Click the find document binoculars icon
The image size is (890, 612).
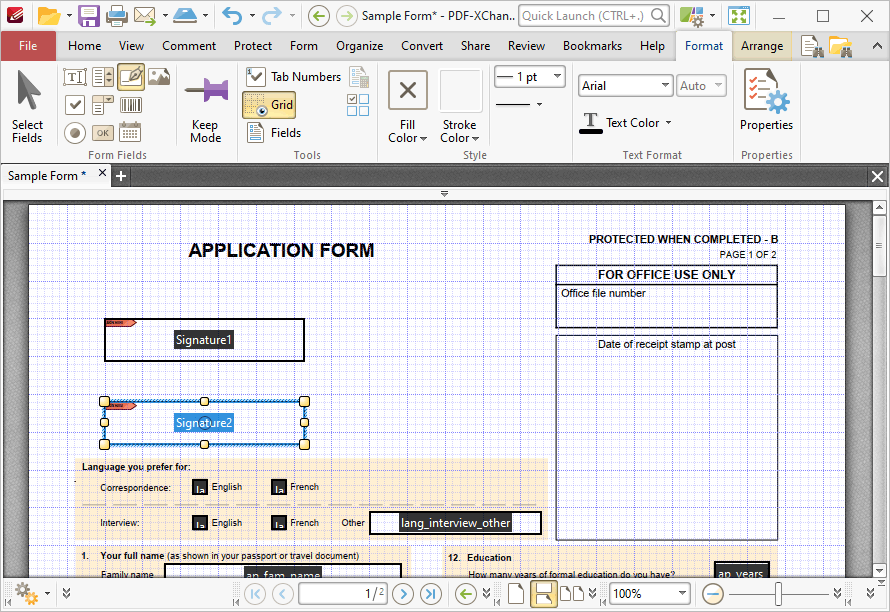click(812, 47)
